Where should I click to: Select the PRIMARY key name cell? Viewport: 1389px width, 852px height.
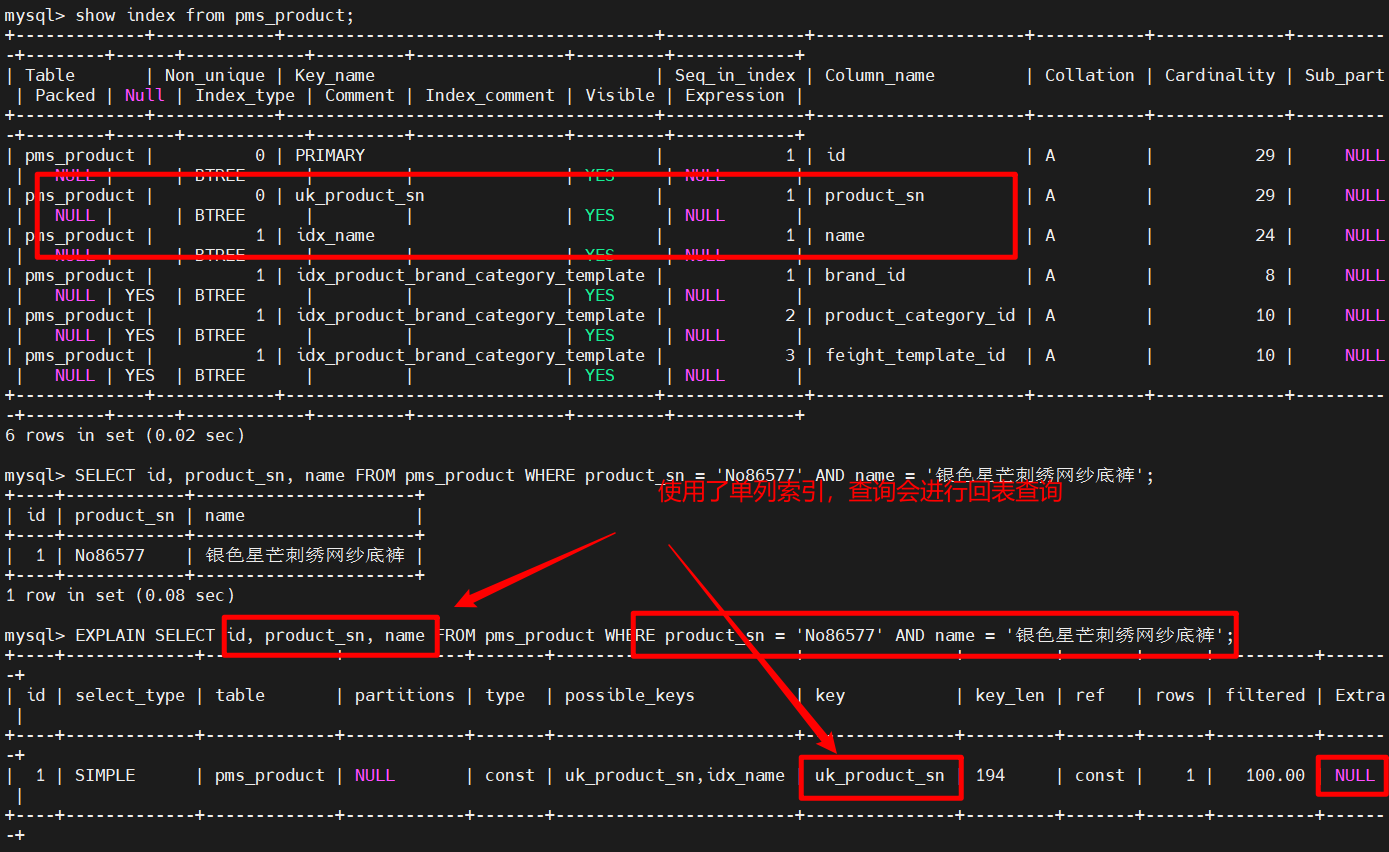pyautogui.click(x=330, y=156)
